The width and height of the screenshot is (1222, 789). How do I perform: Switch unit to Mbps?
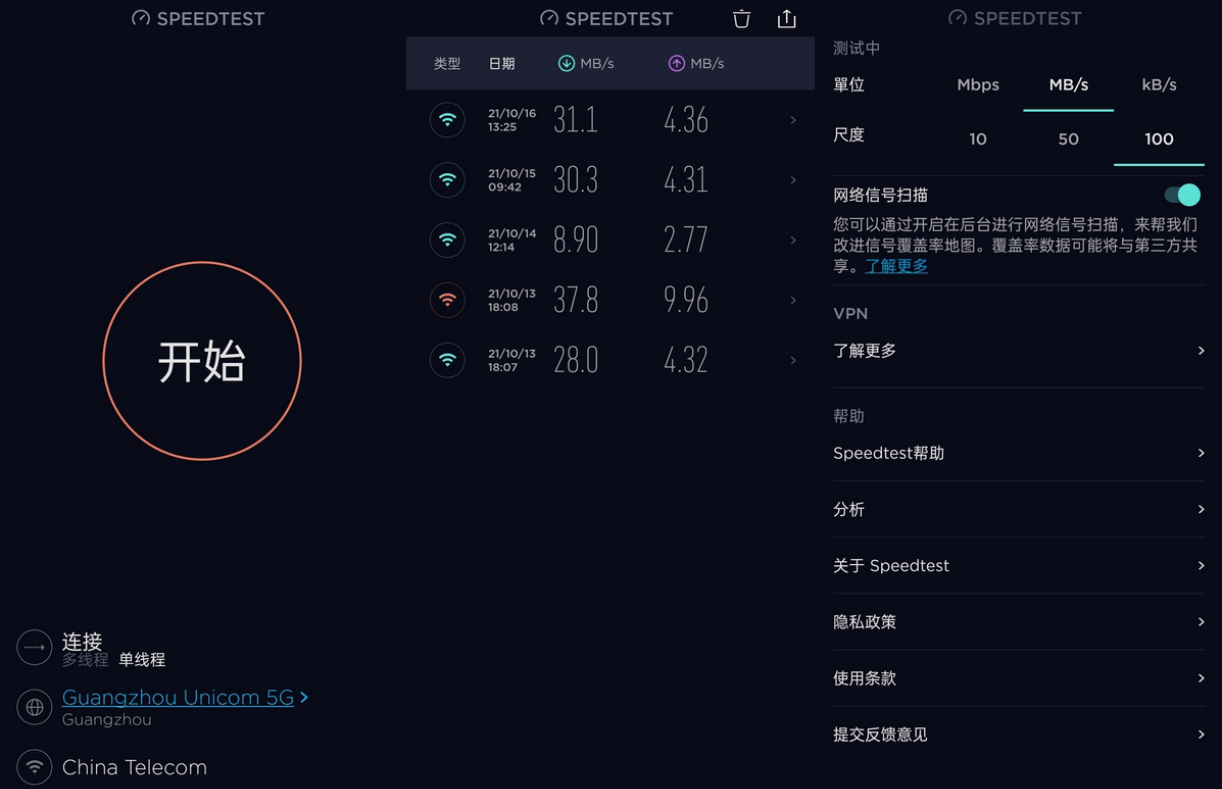977,85
